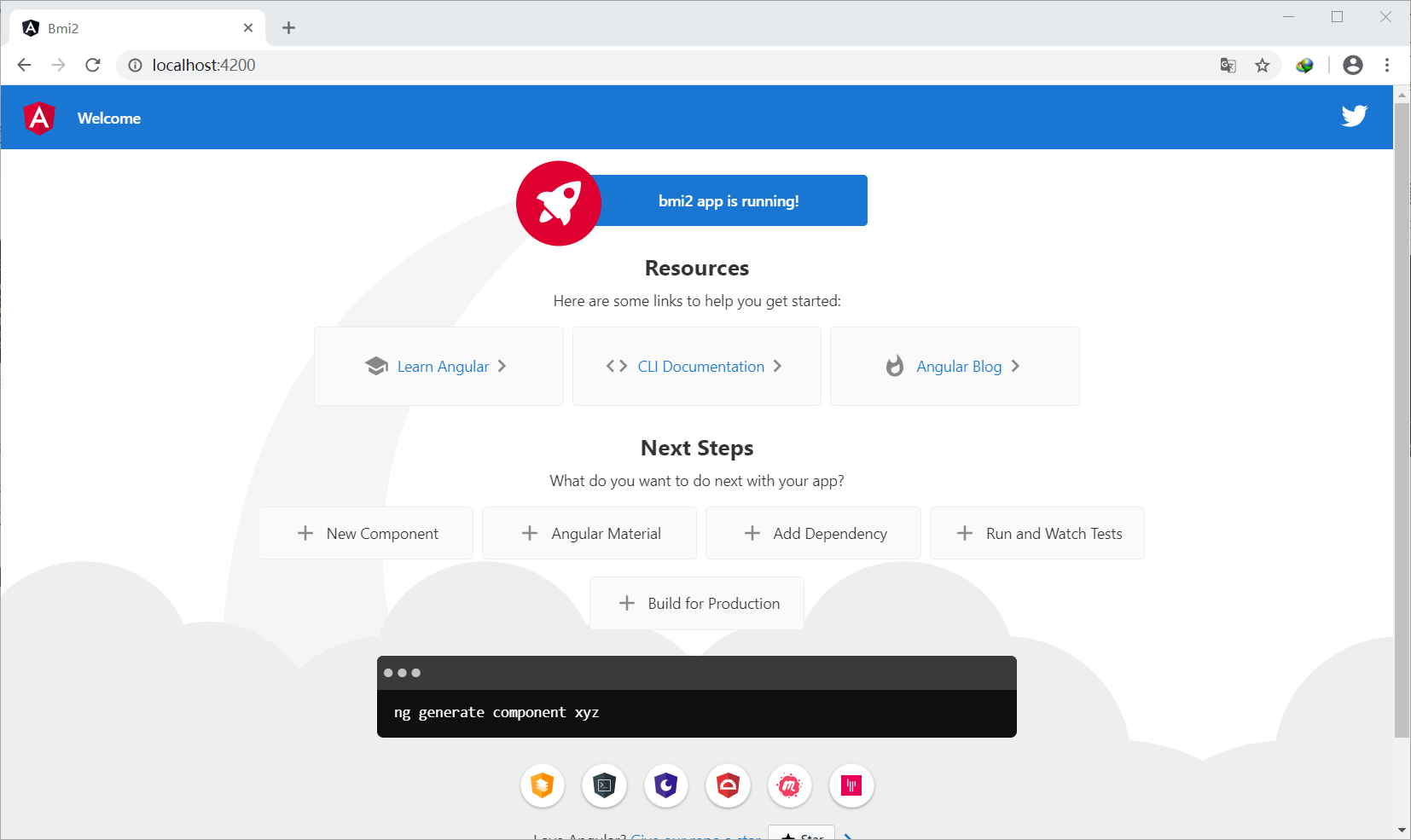
Task: Click the 'Welcome' header text
Action: [x=109, y=119]
